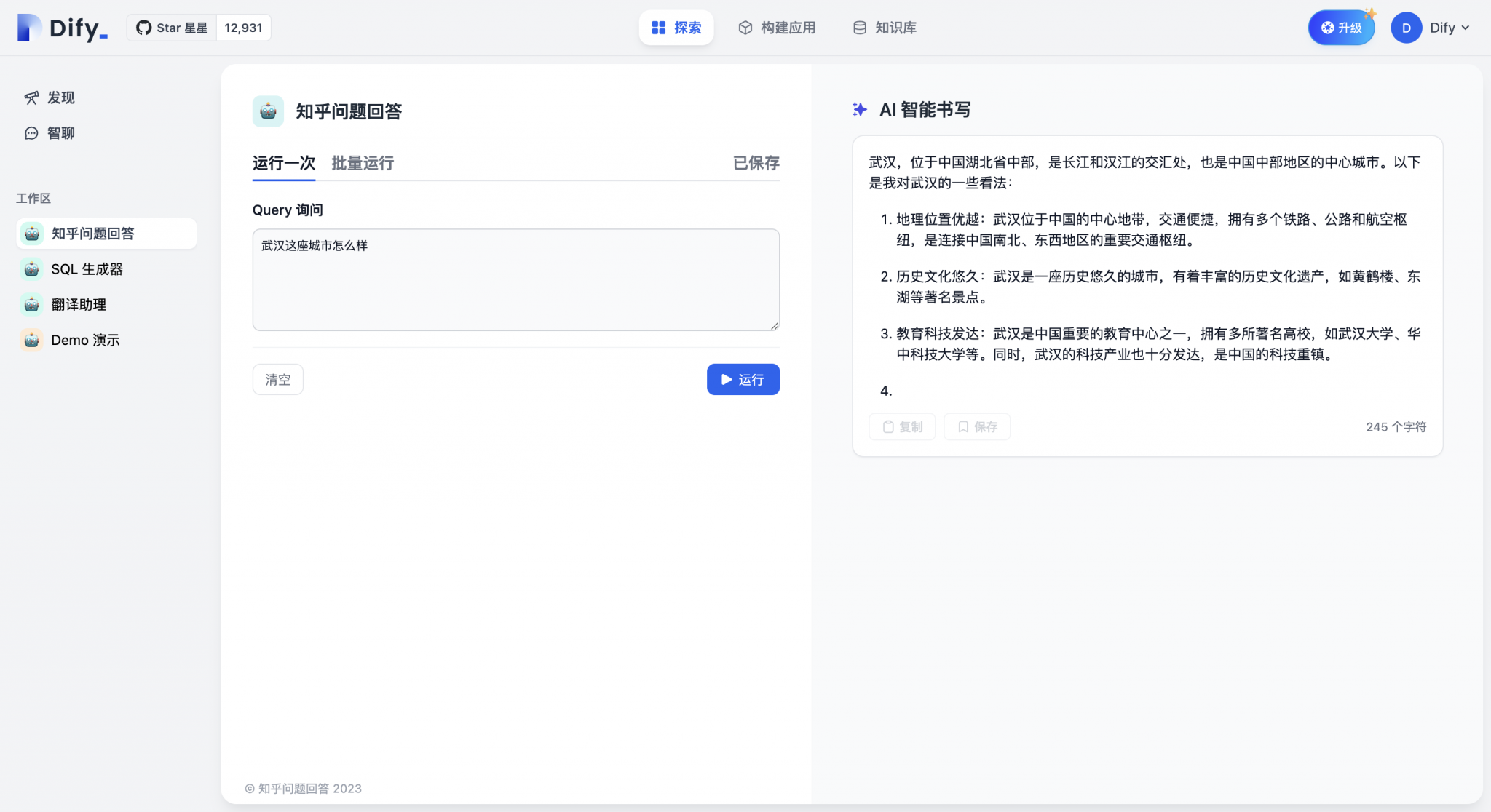Click inside the Query 询问 text box

point(515,280)
